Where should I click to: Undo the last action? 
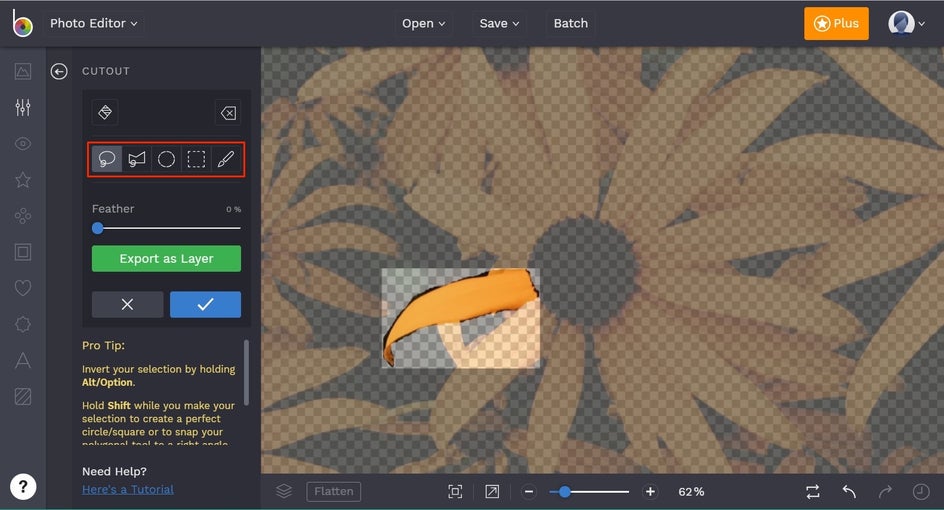(x=849, y=491)
